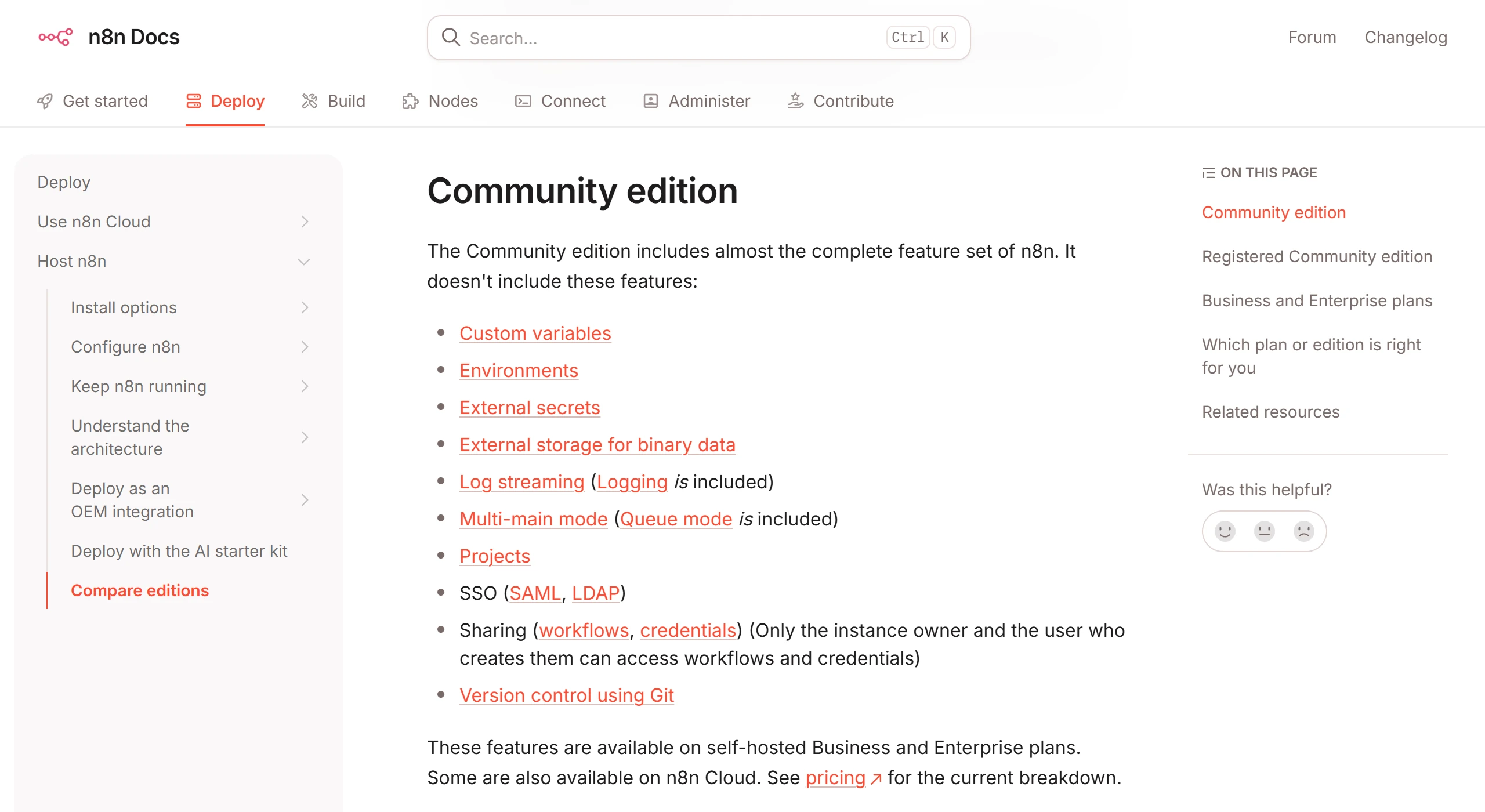1485x812 pixels.
Task: Open the SAML link
Action: point(535,593)
